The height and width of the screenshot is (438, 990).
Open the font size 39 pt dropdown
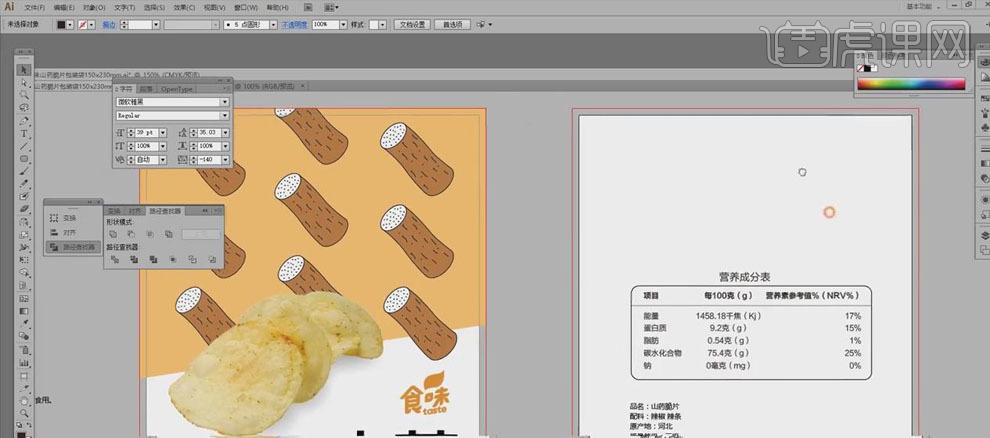coord(163,133)
